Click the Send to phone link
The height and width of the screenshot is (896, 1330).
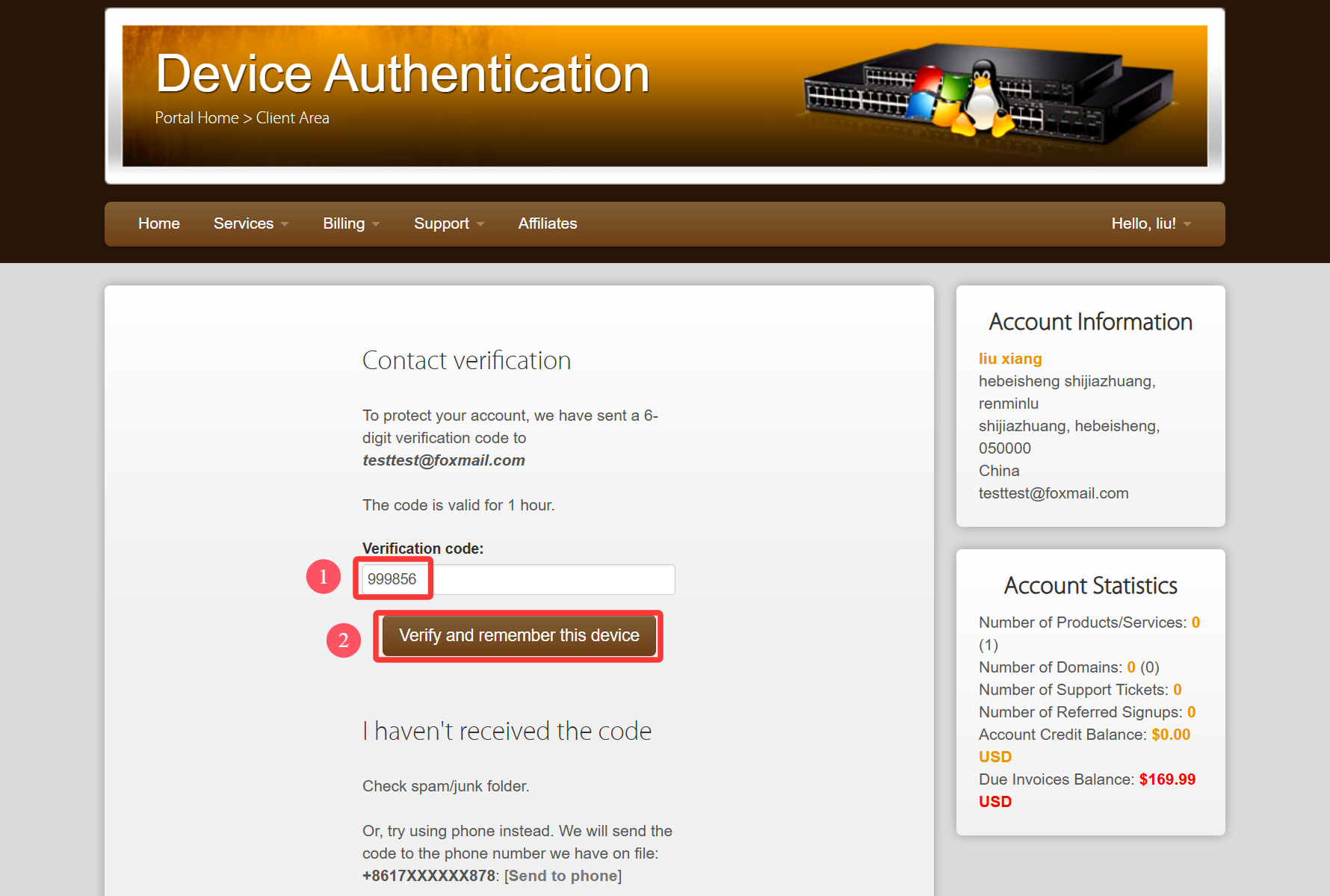[x=563, y=876]
